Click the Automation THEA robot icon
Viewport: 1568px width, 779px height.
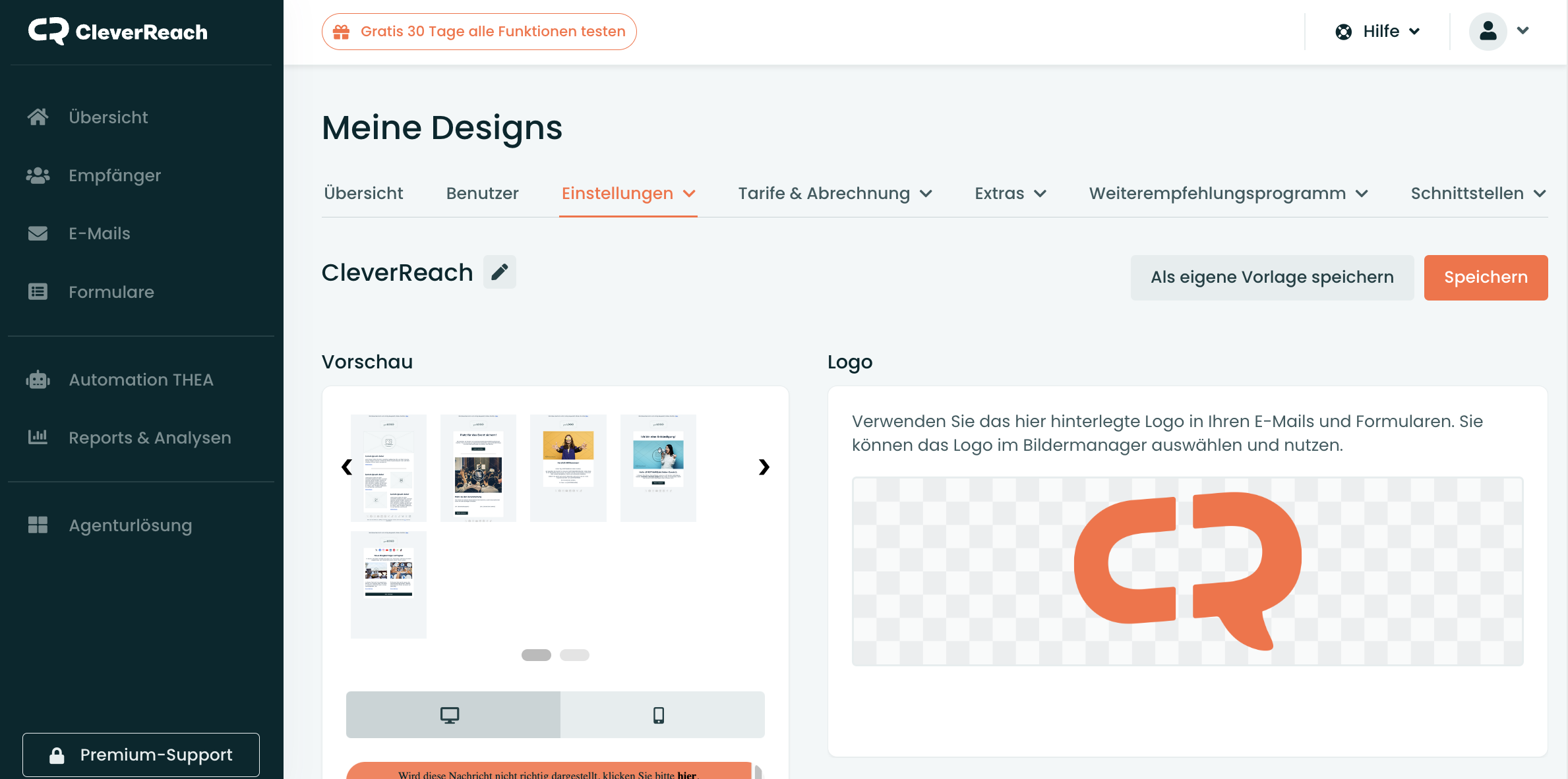[38, 380]
